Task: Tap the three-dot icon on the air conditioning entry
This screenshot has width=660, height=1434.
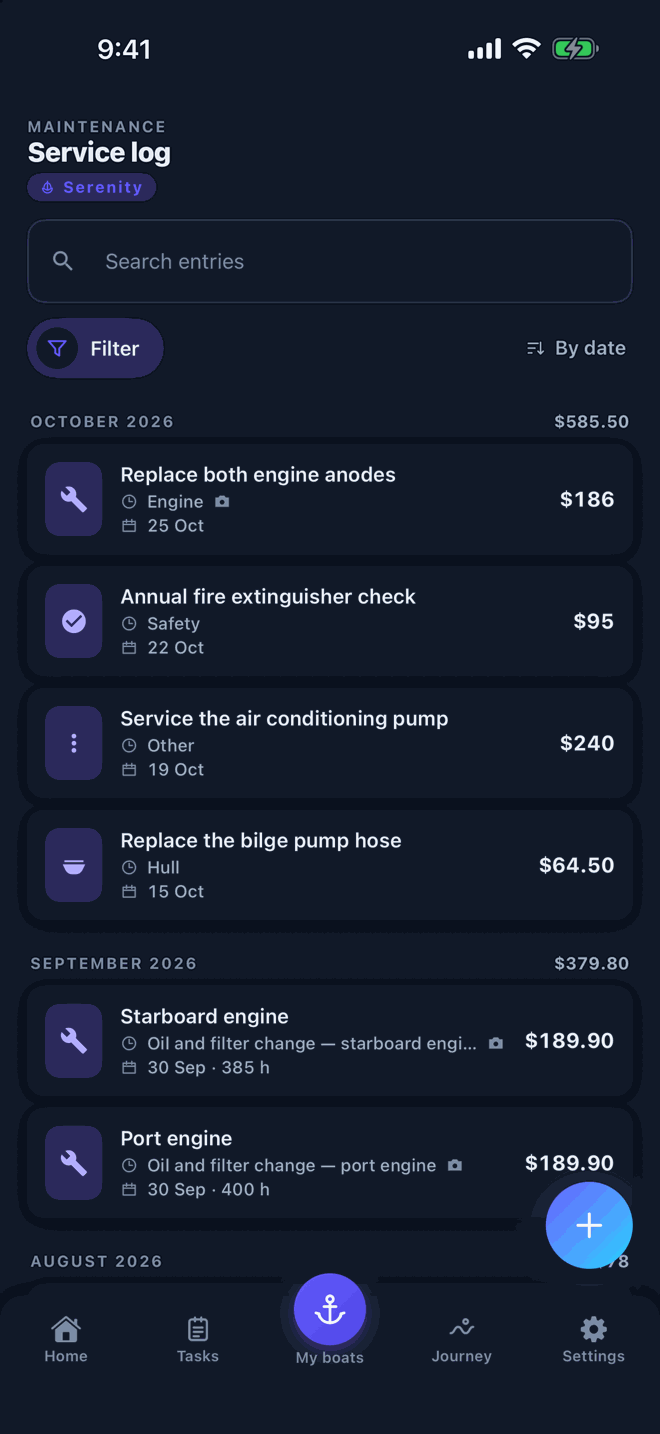Action: coord(74,743)
